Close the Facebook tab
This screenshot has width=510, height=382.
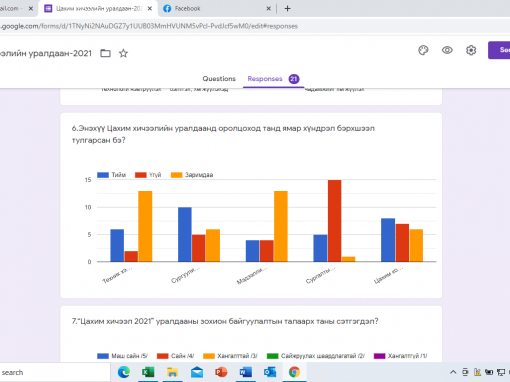click(268, 9)
